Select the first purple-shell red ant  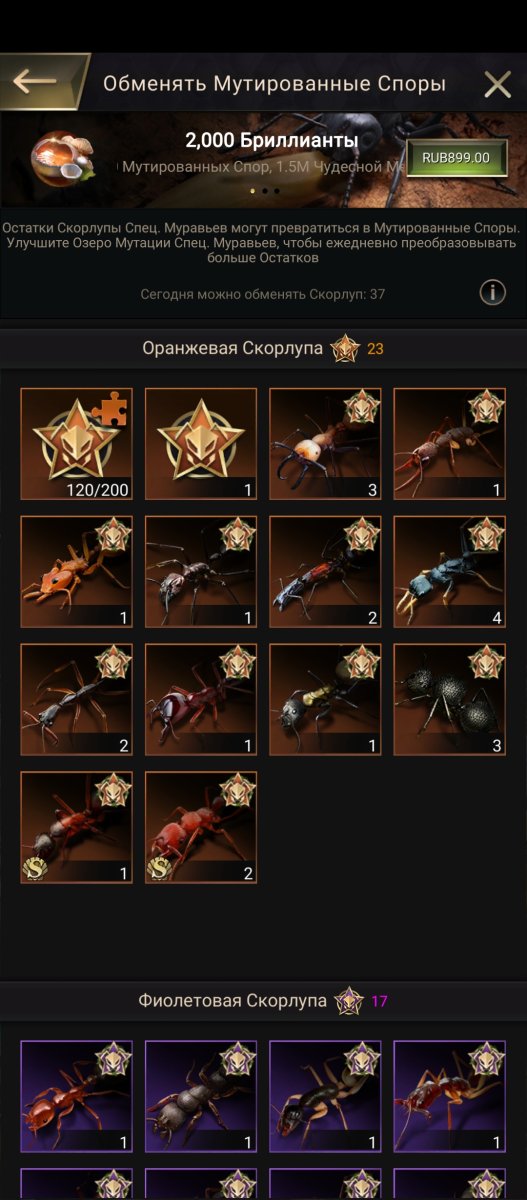(76, 1096)
